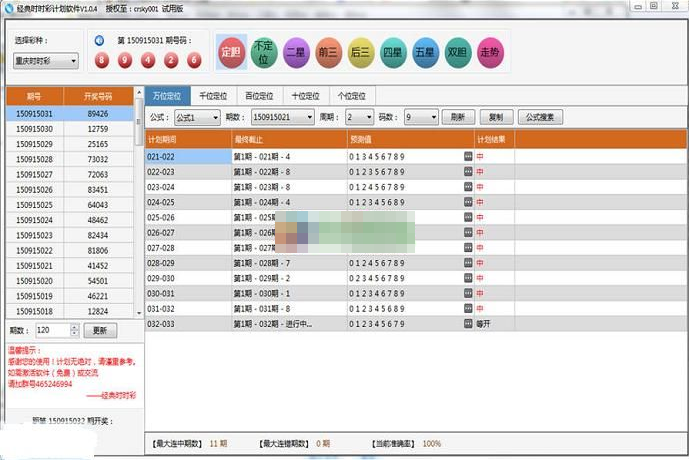Select the 走势 trend icon
The height and width of the screenshot is (460, 689).
[x=490, y=52]
